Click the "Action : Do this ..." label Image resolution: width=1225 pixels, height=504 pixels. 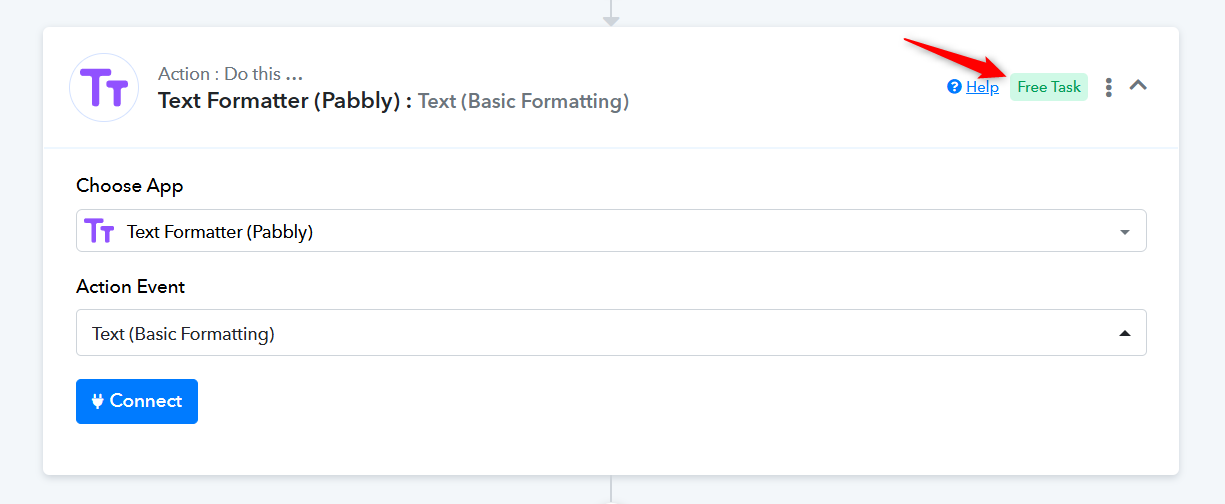click(x=230, y=74)
